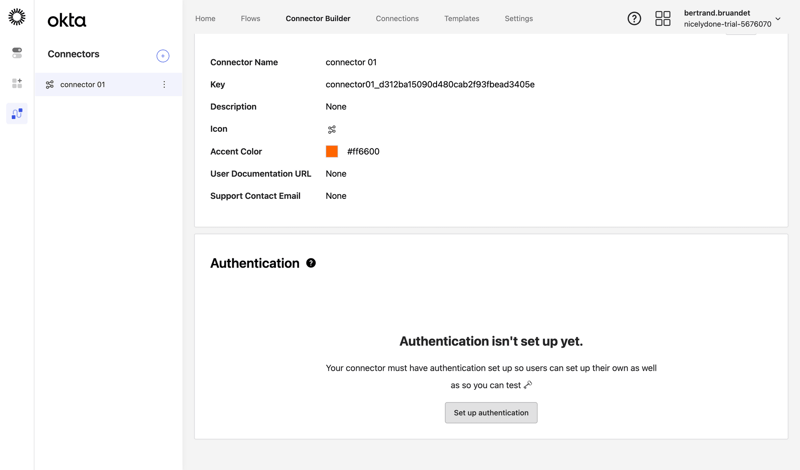Viewport: 800px width, 470px height.
Task: Click the nicelydone-trial-5676070 org name
Action: [x=728, y=24]
